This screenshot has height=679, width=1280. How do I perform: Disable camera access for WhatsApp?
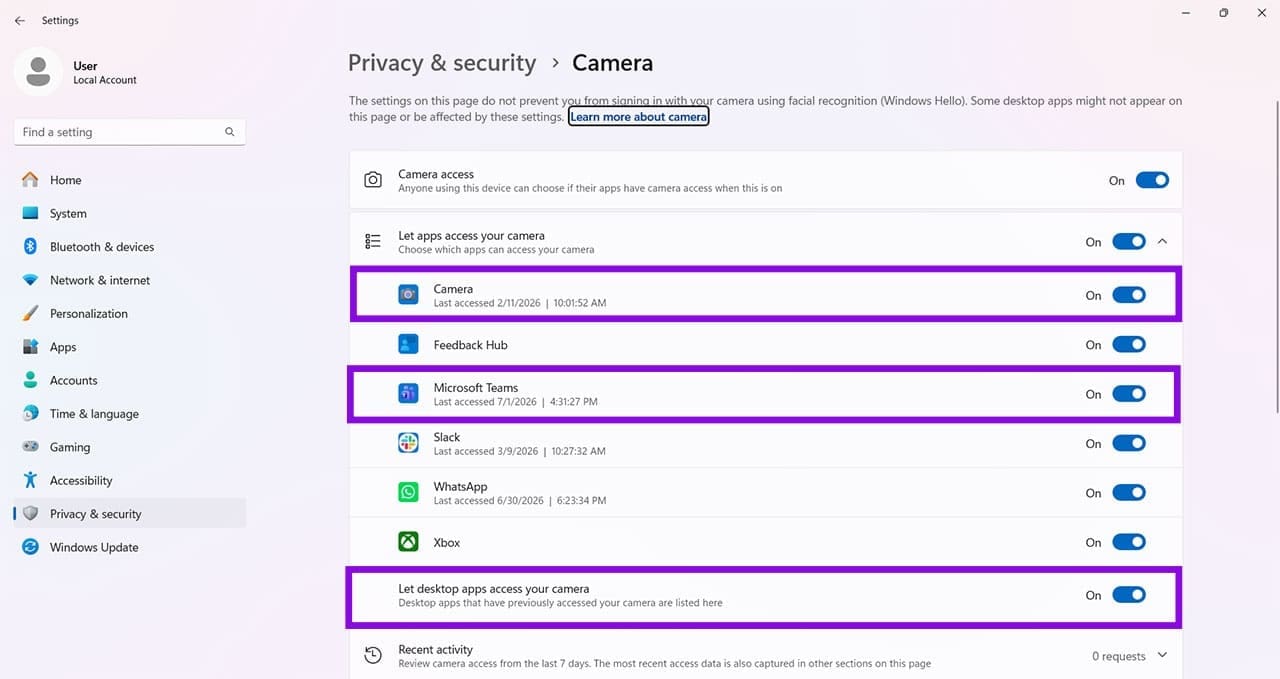pos(1129,493)
